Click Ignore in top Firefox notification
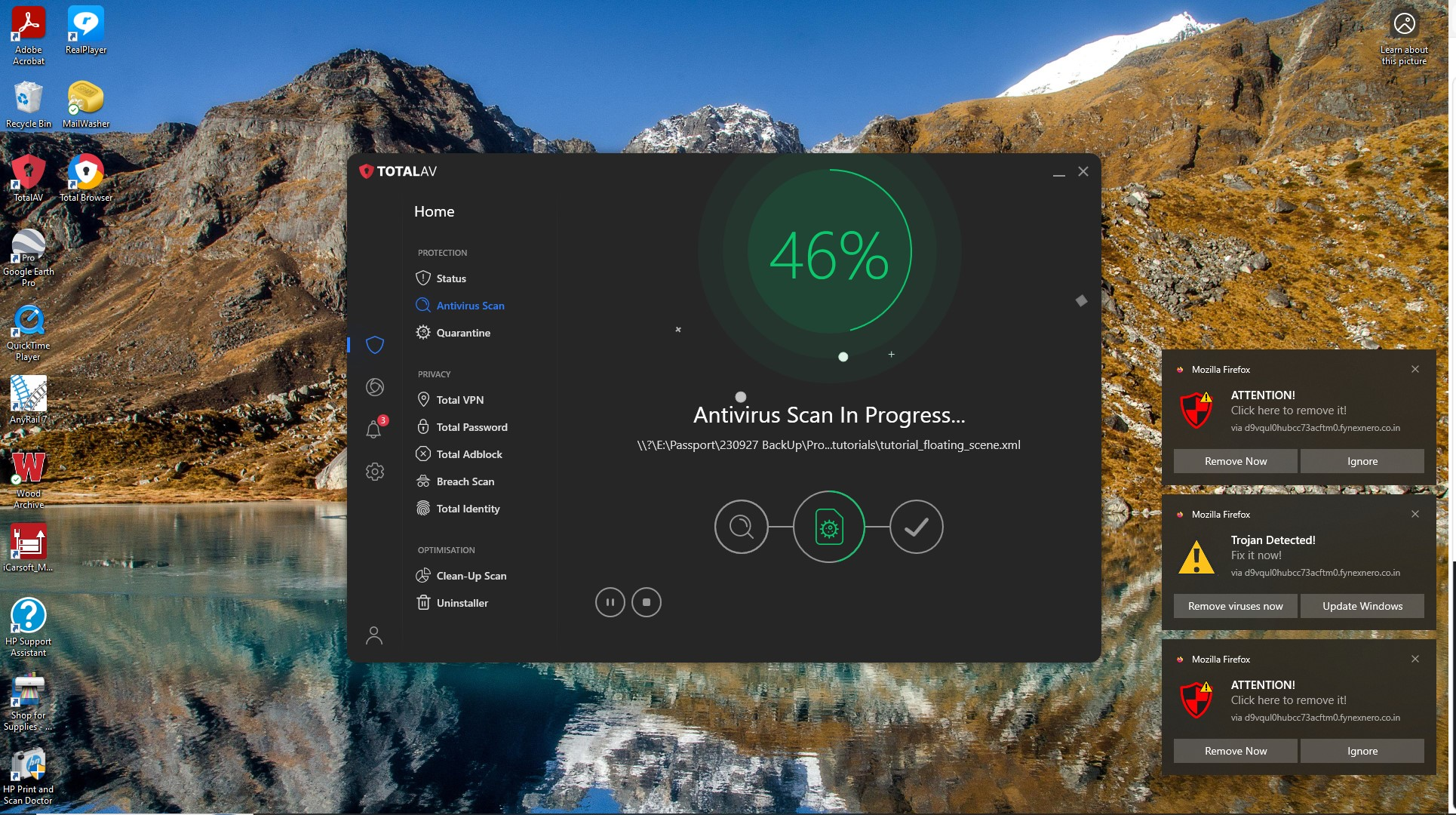Screen dimensions: 1456x815 [x=1362, y=461]
